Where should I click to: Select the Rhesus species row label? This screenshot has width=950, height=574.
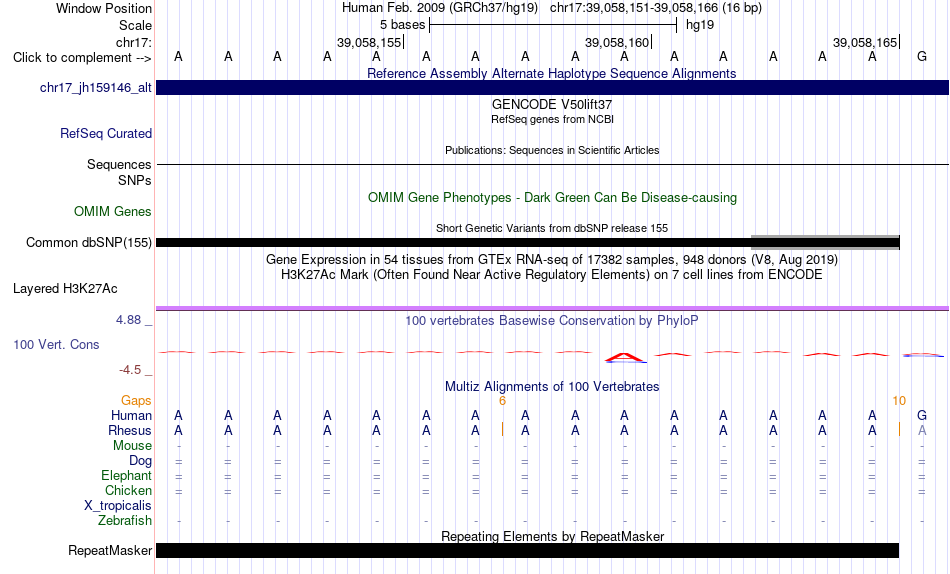click(130, 430)
